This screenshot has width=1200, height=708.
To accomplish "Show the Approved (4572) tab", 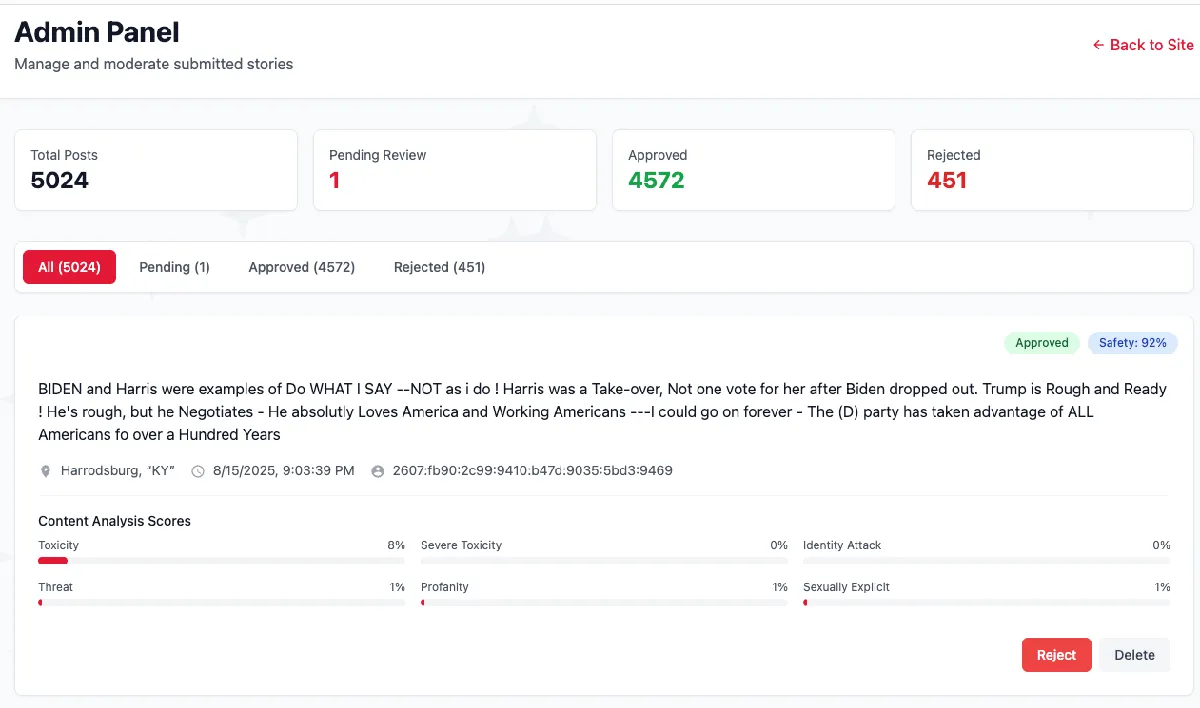I will pos(301,267).
